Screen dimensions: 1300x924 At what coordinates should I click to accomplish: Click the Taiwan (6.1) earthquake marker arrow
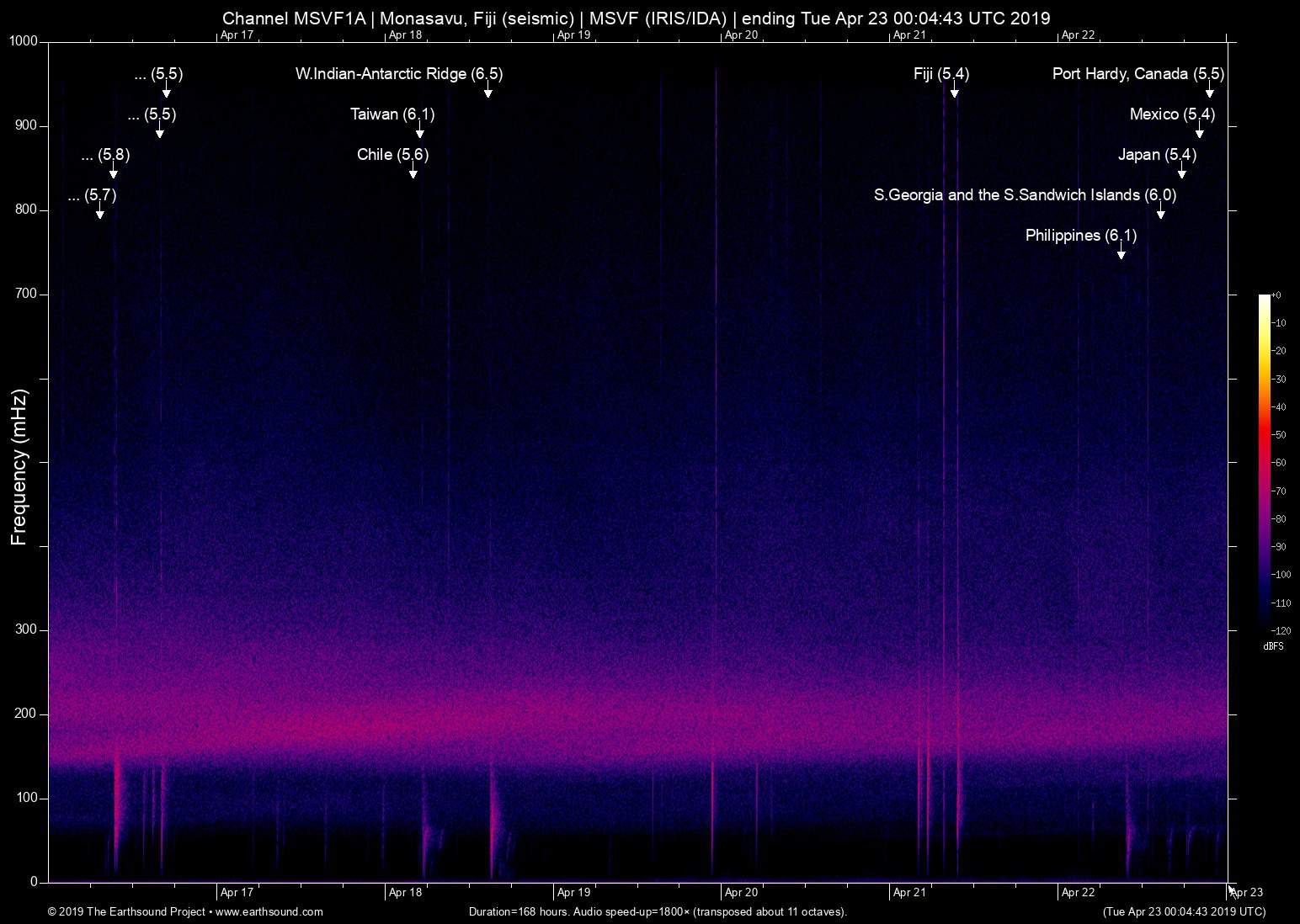coord(419,133)
